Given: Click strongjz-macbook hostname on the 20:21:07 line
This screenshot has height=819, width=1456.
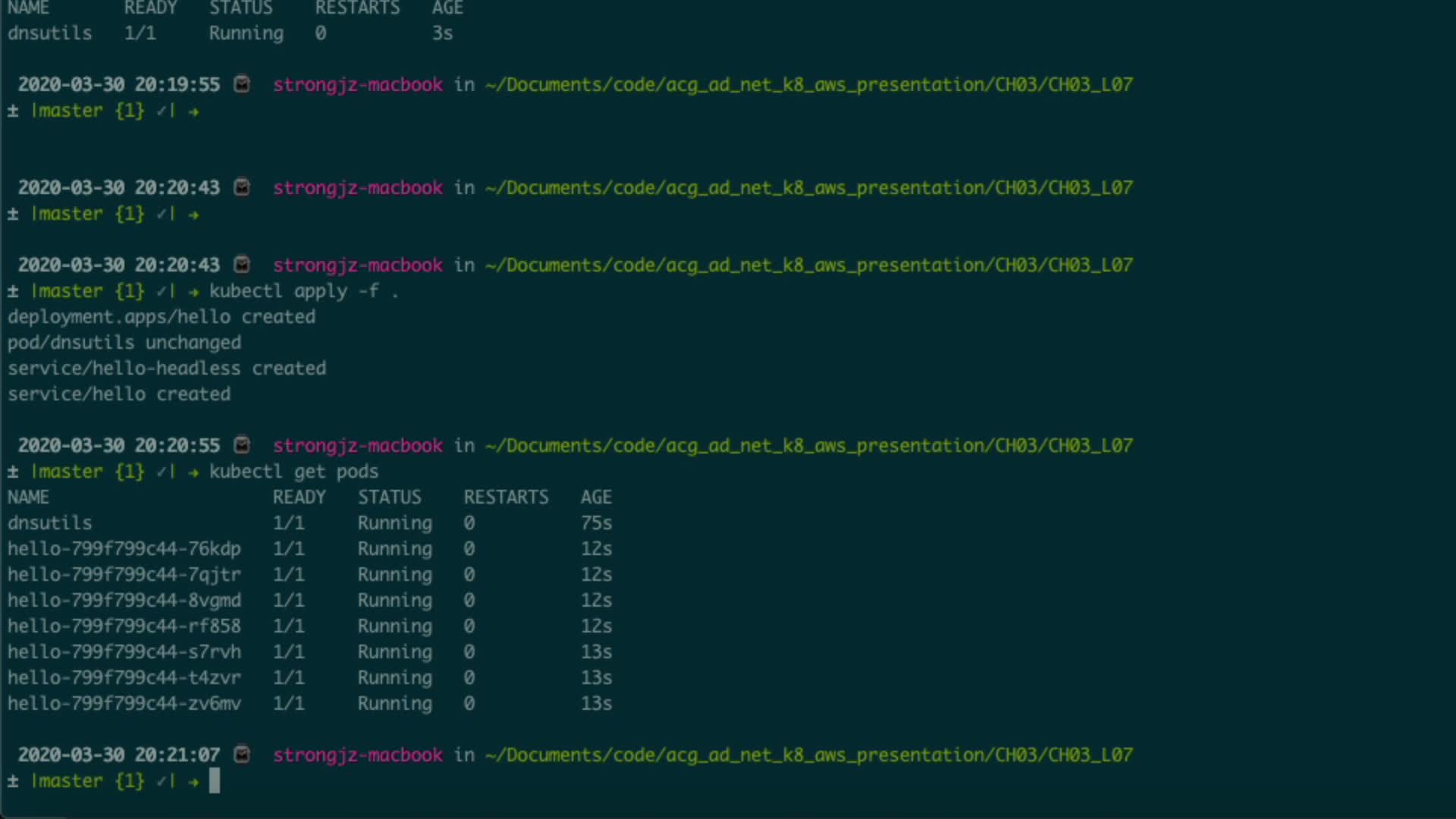Looking at the screenshot, I should [x=358, y=755].
